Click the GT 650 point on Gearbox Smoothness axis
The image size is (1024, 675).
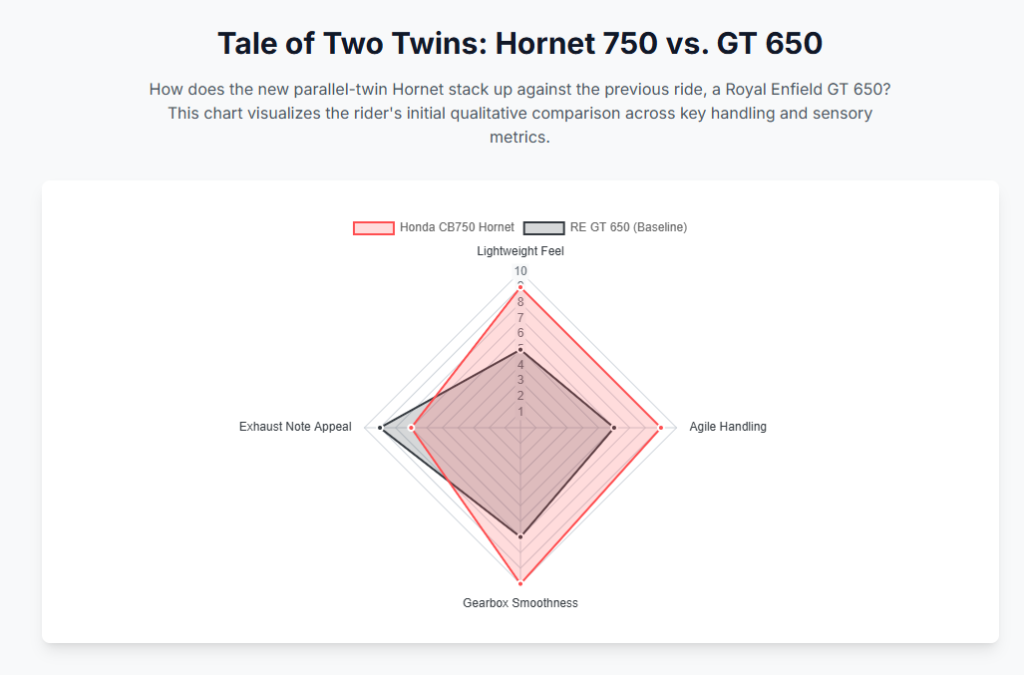point(520,537)
